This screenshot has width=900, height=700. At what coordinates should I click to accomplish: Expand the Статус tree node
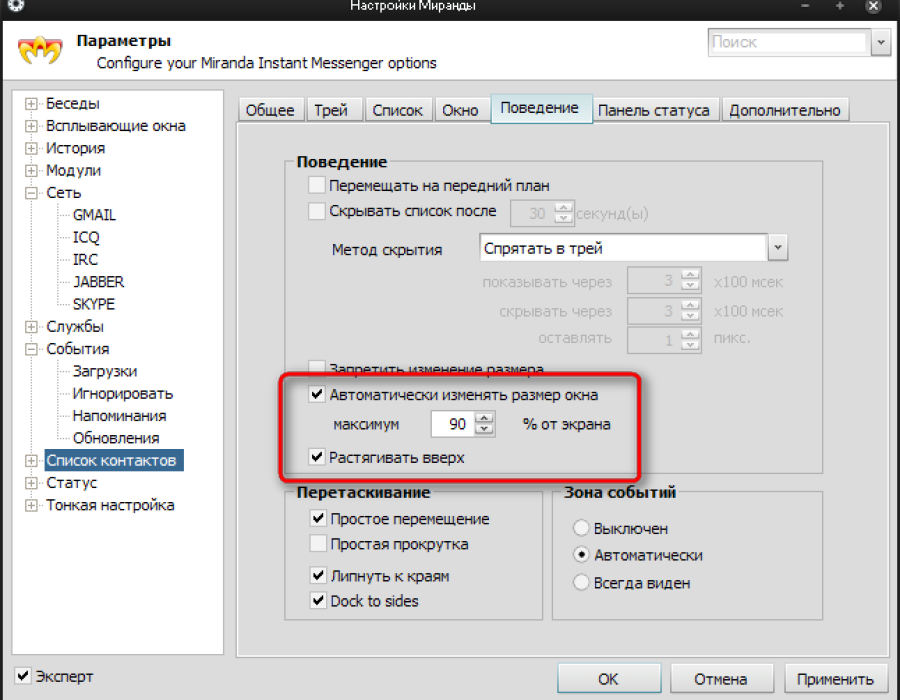(x=31, y=483)
